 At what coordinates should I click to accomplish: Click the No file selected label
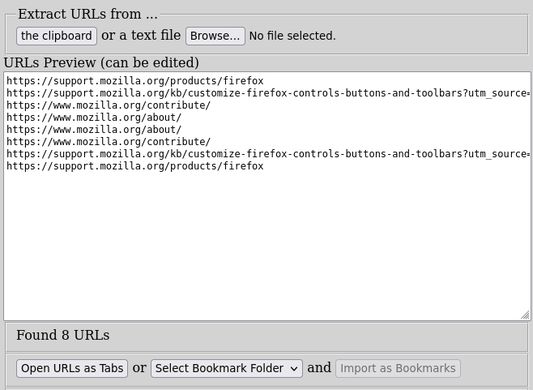pos(292,36)
